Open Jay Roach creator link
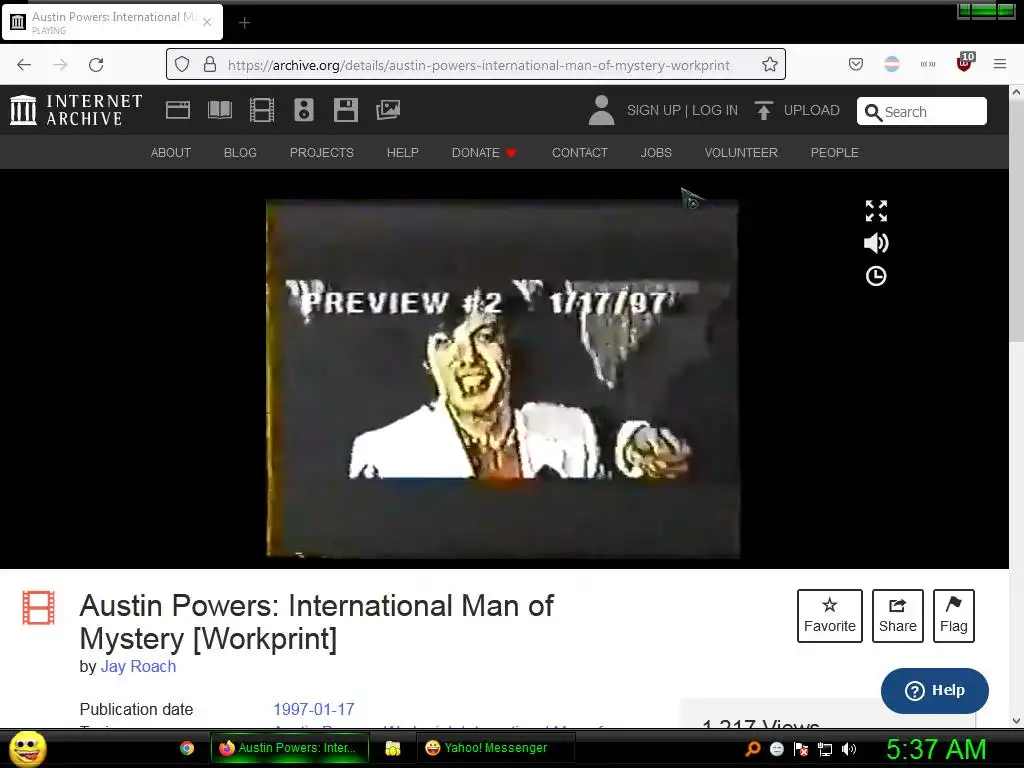Screen dimensions: 1024x768 tap(138, 666)
